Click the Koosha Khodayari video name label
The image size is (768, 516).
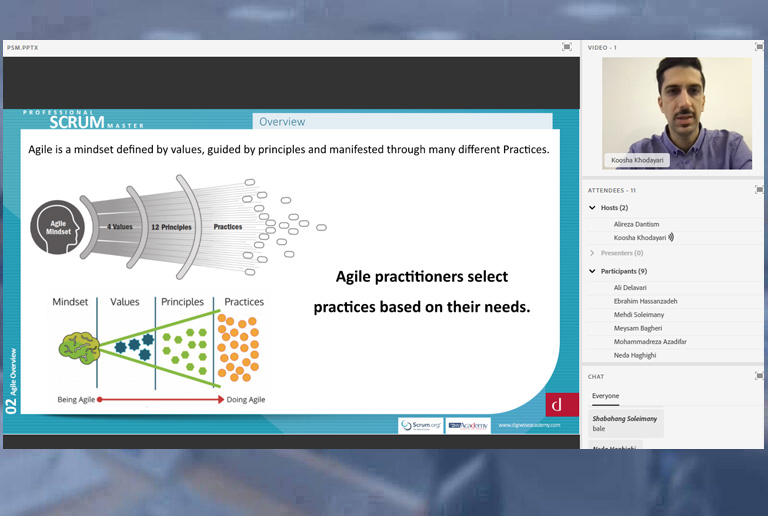tap(638, 160)
